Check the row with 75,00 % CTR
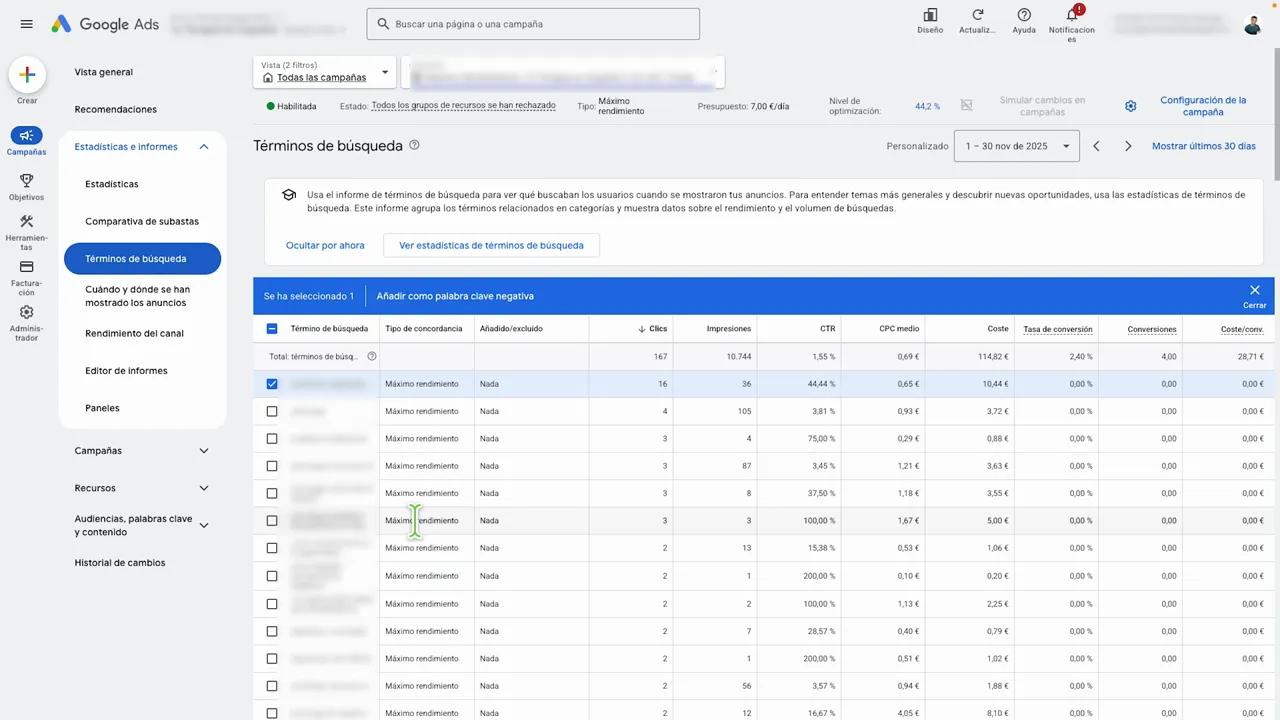The width and height of the screenshot is (1280, 720). (x=272, y=439)
